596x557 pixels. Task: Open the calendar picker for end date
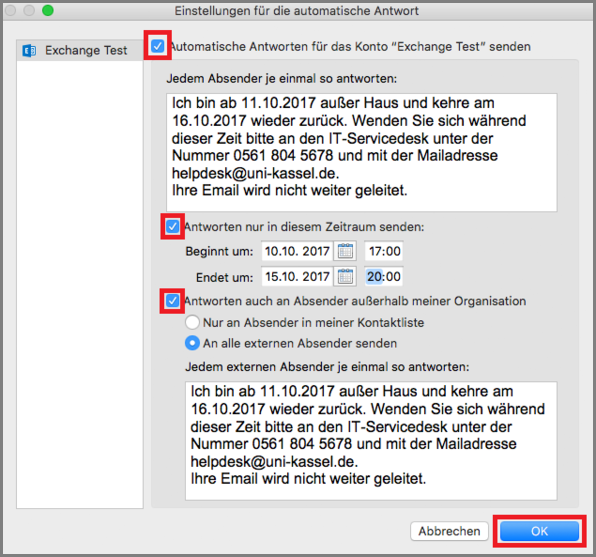tap(345, 276)
